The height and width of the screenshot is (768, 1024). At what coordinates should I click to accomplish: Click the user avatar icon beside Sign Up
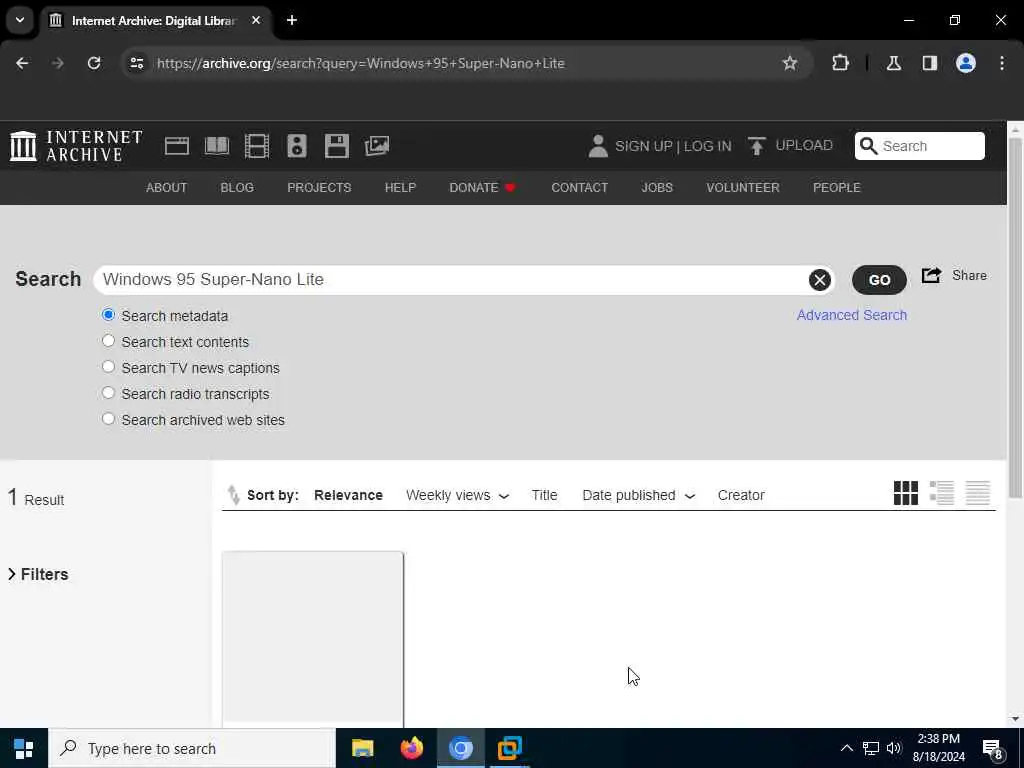598,146
